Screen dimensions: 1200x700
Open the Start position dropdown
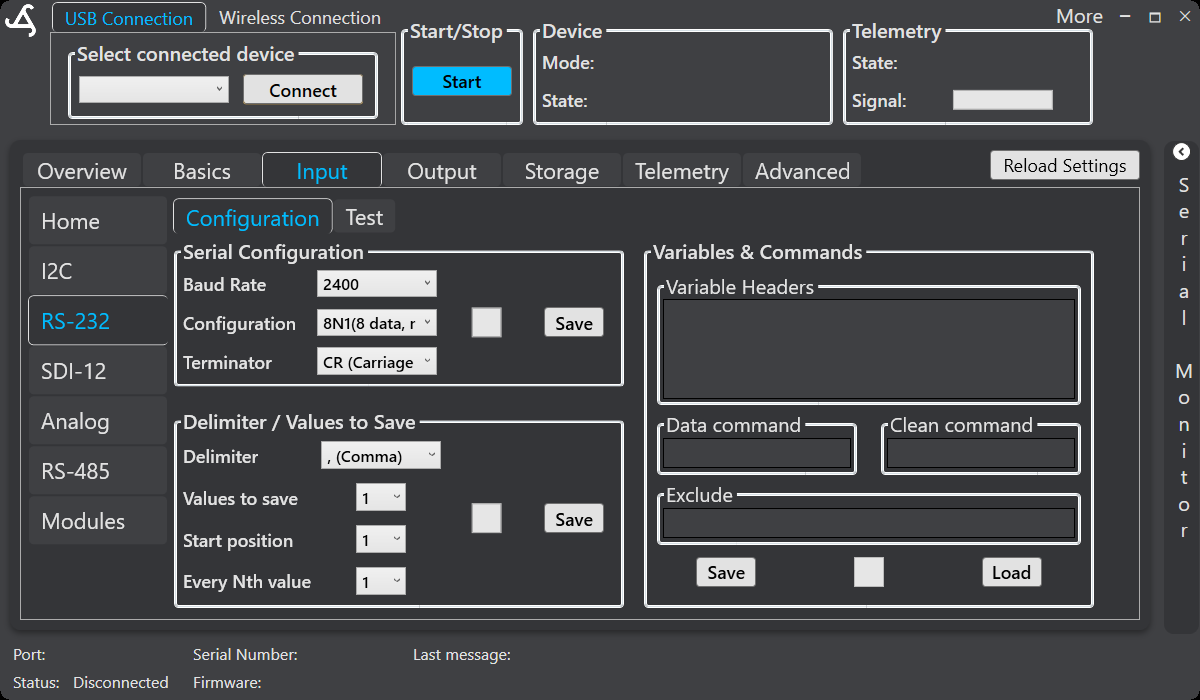point(381,540)
